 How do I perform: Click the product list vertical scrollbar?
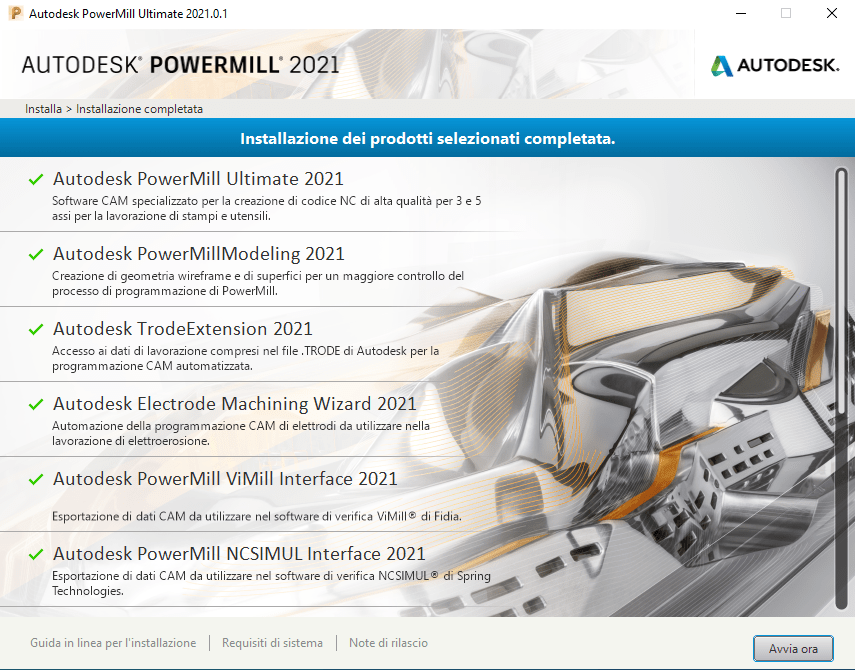point(841,387)
